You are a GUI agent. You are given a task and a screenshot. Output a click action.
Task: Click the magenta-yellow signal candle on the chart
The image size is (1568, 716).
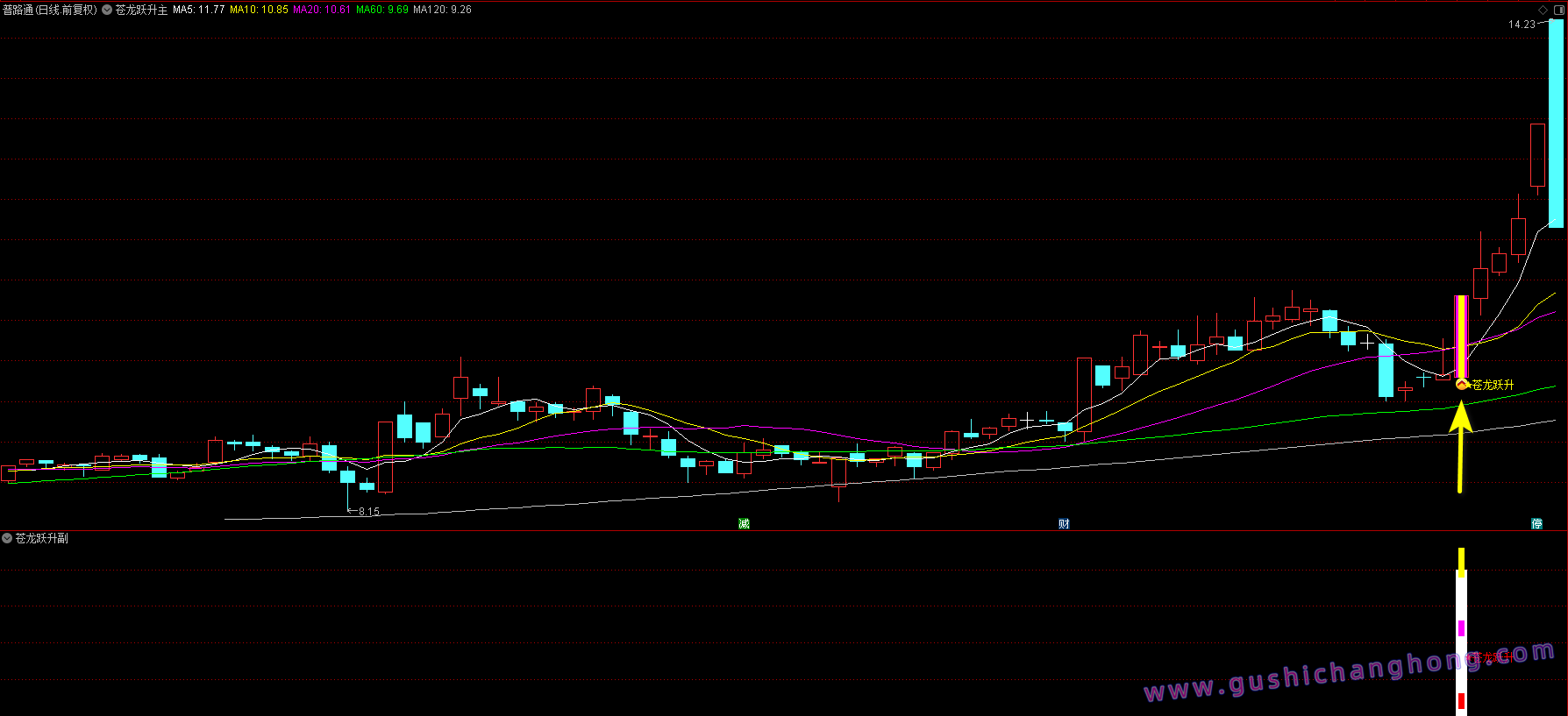click(x=1461, y=337)
